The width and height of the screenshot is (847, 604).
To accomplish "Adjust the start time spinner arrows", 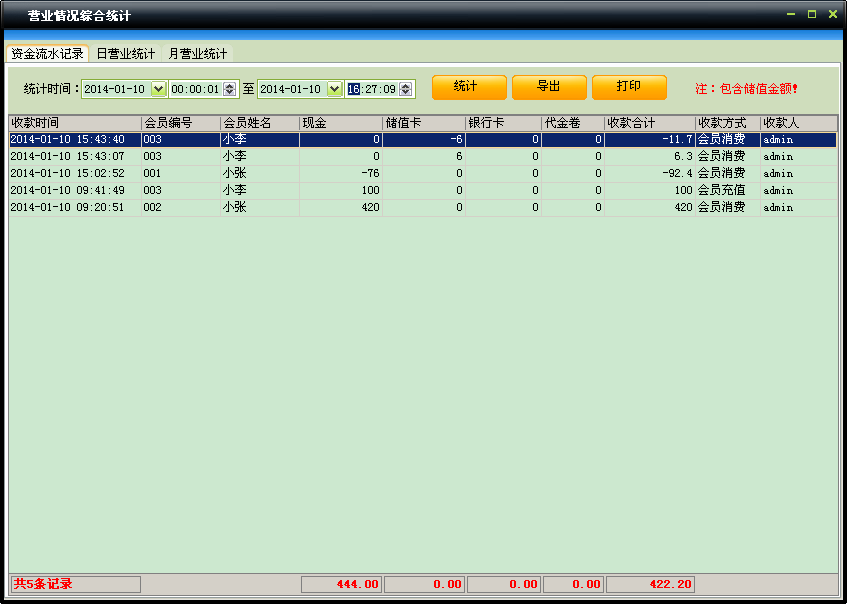I will pyautogui.click(x=230, y=89).
